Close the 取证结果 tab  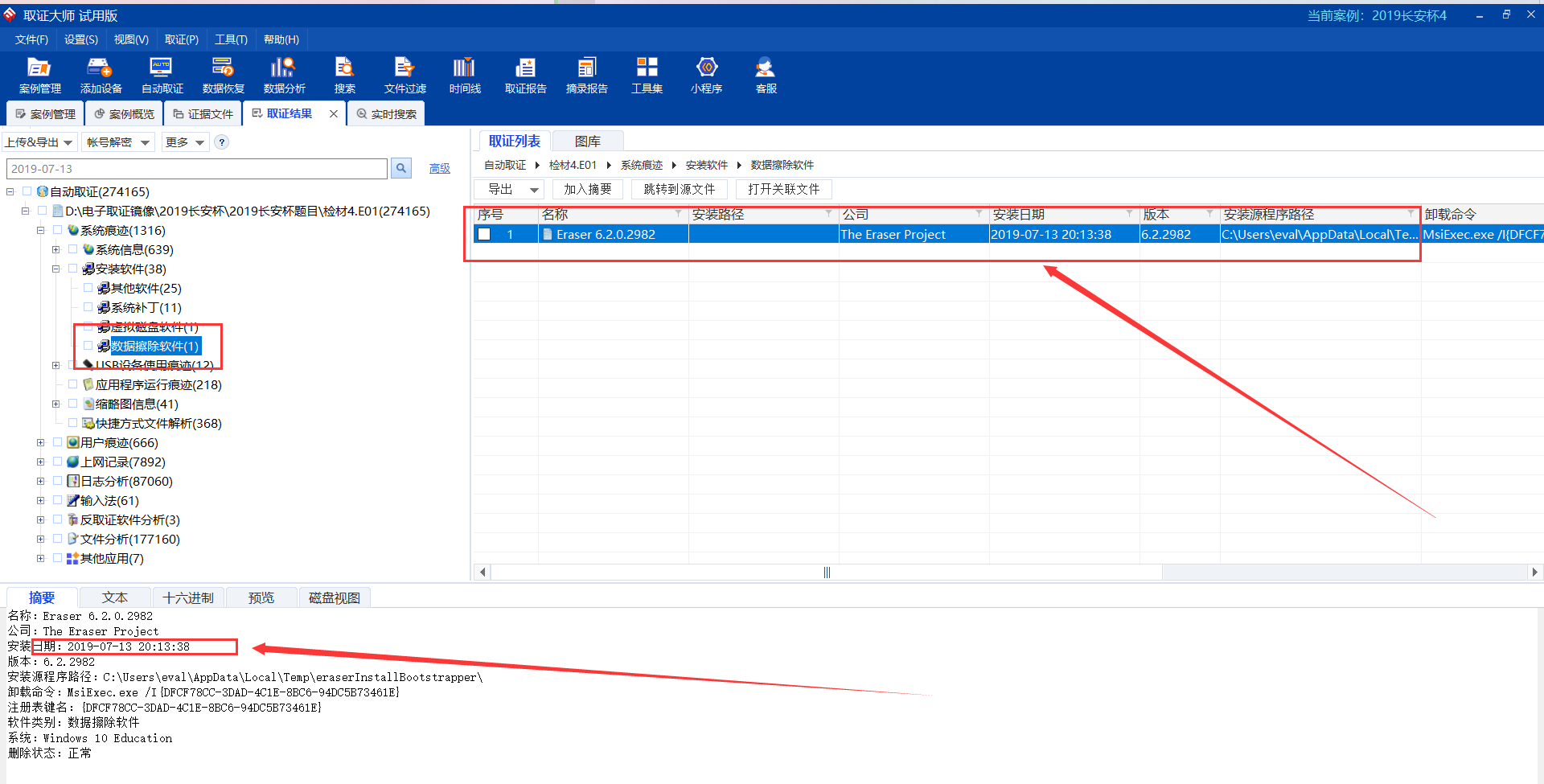(334, 114)
